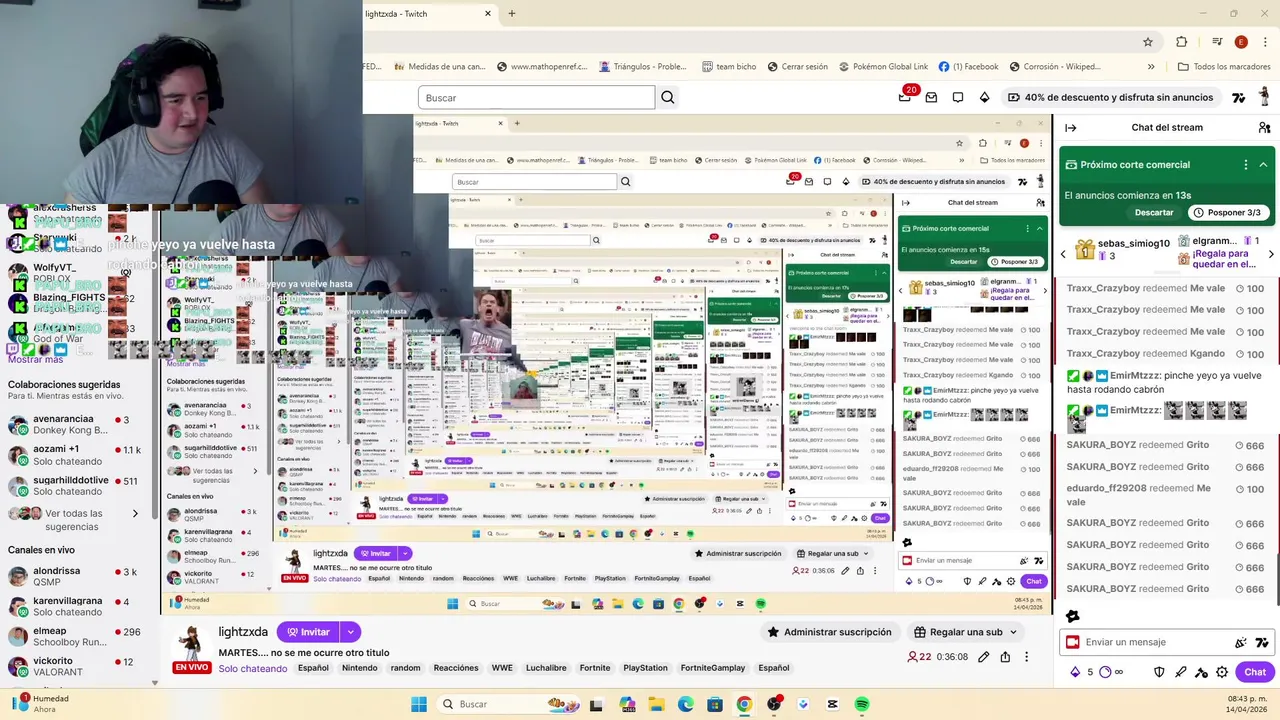Show next gift leaderboard entry

point(1271,254)
